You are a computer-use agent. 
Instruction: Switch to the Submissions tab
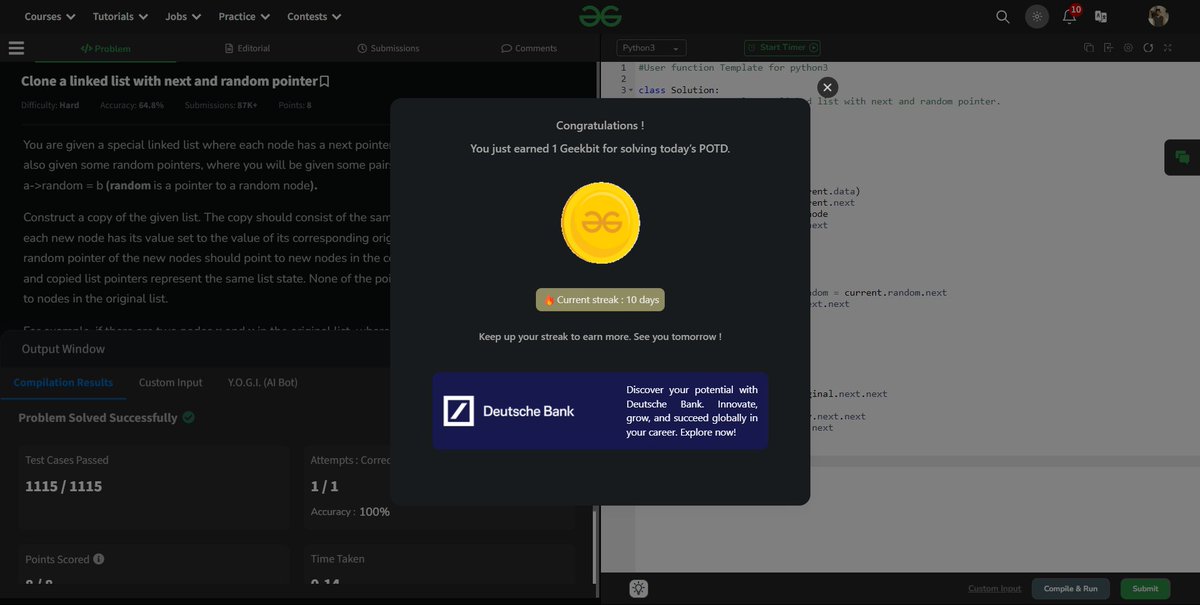click(388, 48)
